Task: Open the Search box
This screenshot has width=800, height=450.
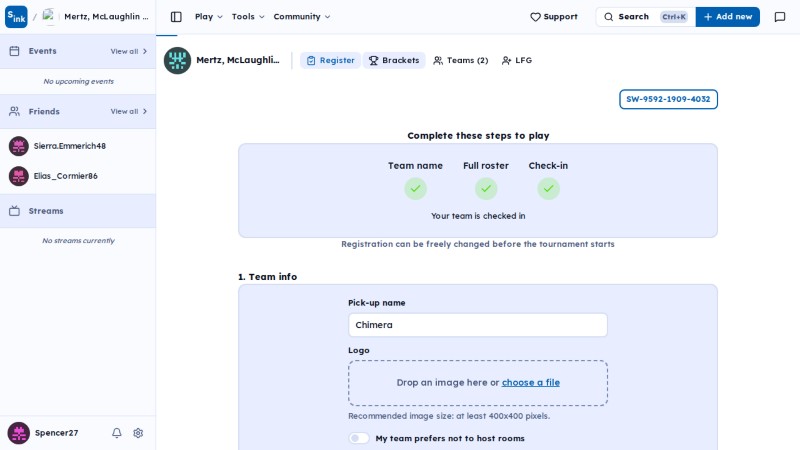Action: tap(645, 17)
